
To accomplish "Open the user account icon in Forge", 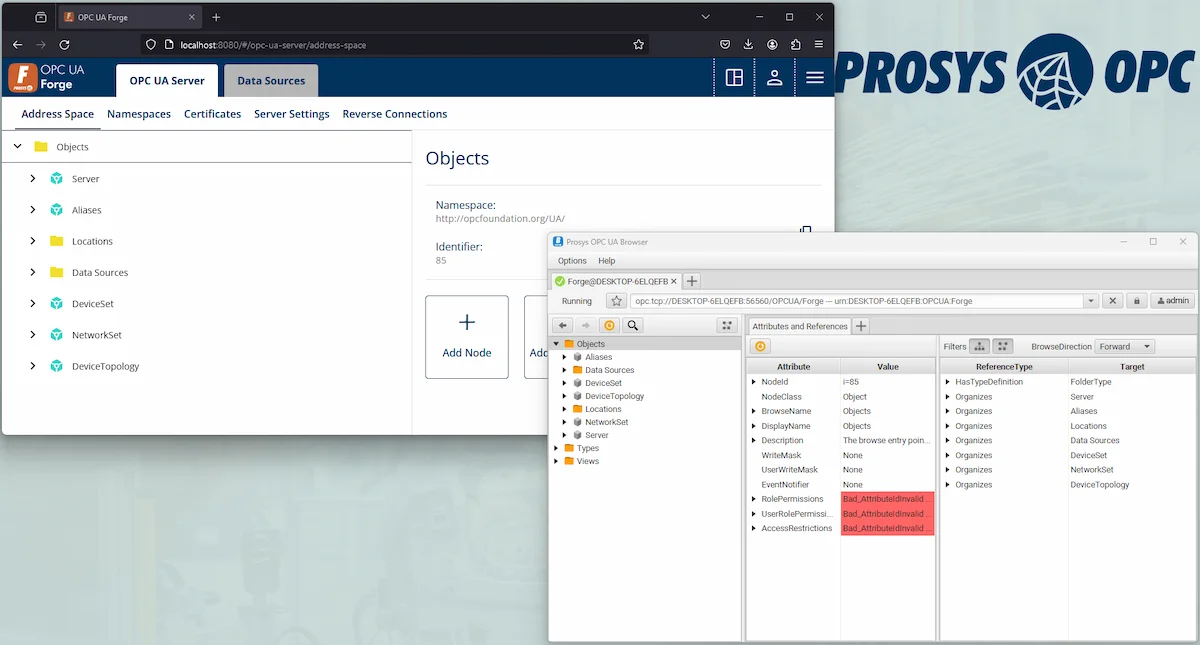I will (774, 78).
